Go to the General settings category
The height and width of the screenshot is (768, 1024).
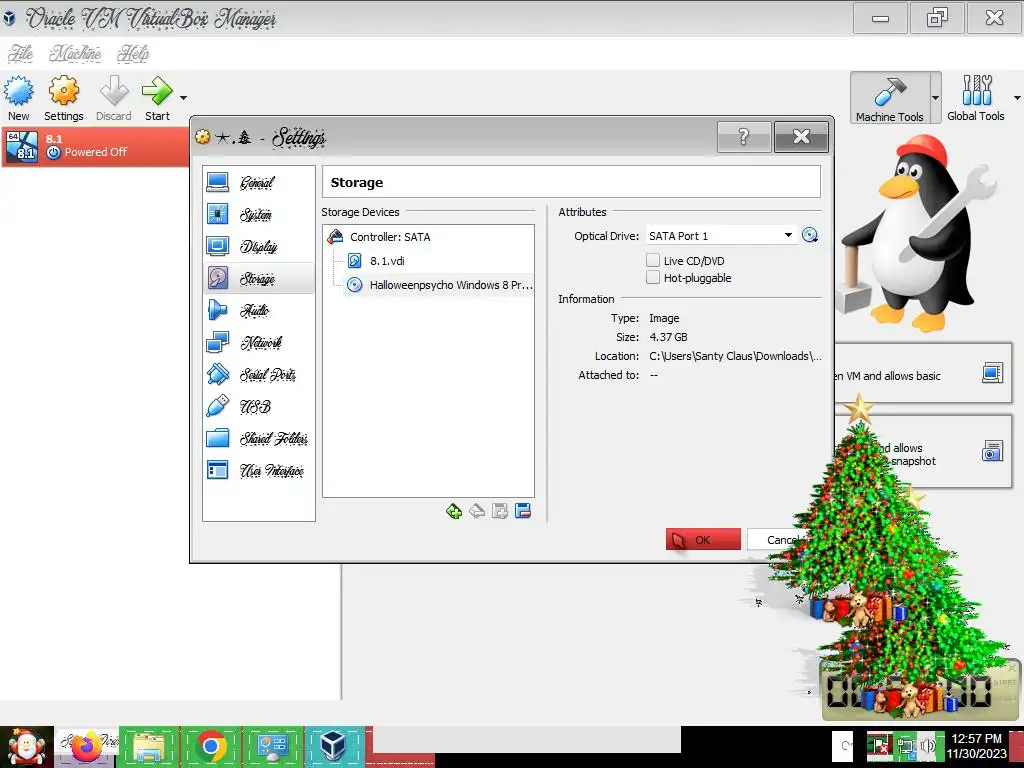[258, 182]
